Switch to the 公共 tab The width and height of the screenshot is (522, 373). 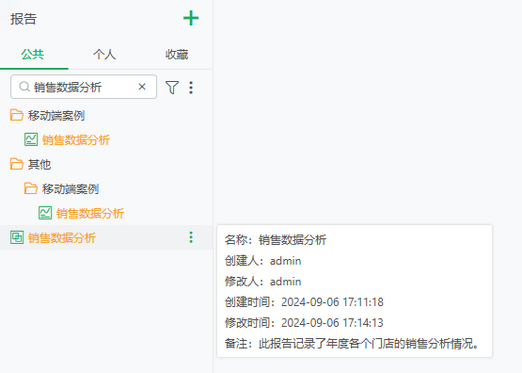32,54
